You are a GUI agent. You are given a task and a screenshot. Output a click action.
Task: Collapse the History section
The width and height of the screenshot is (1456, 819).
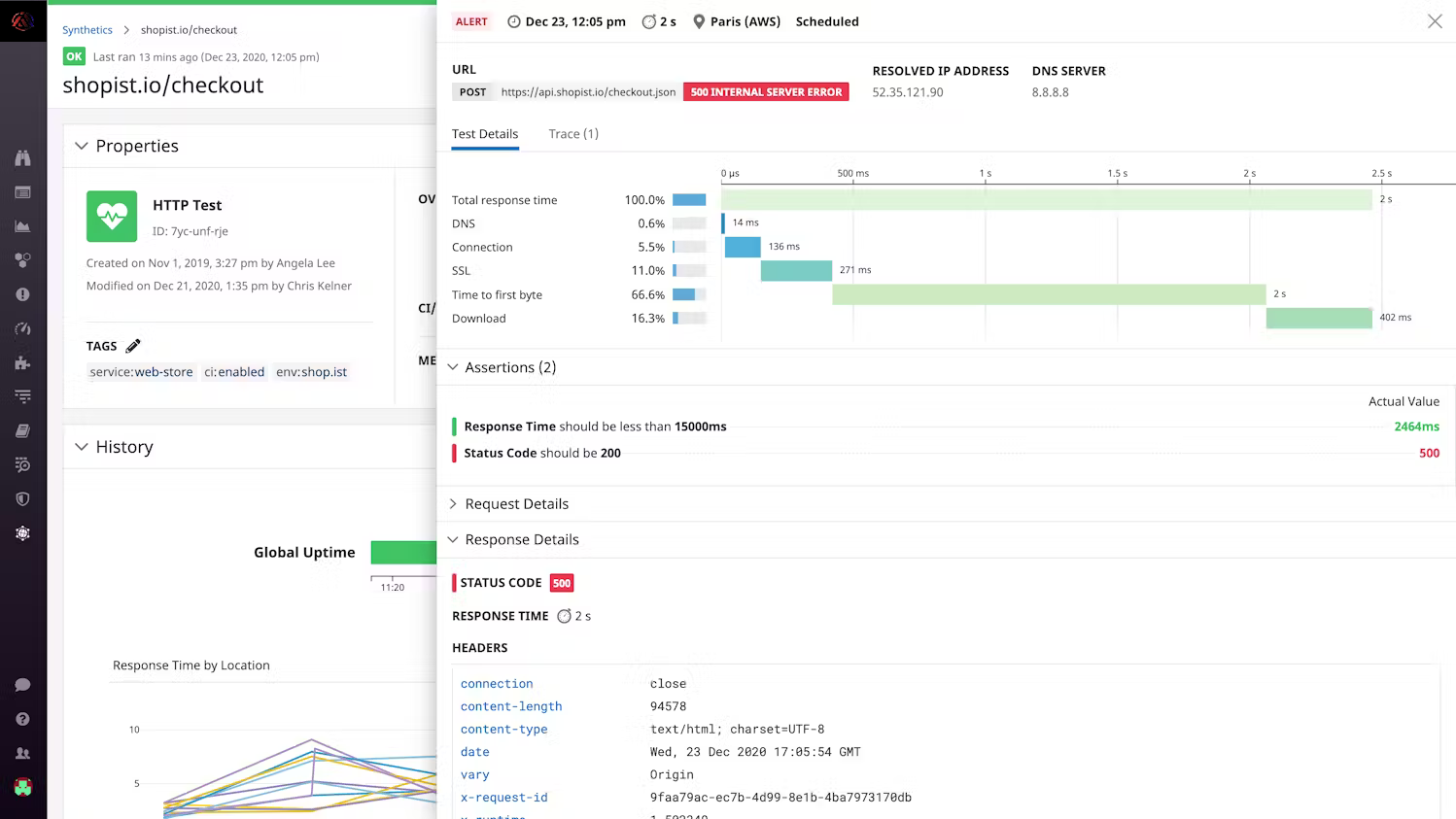pyautogui.click(x=82, y=447)
